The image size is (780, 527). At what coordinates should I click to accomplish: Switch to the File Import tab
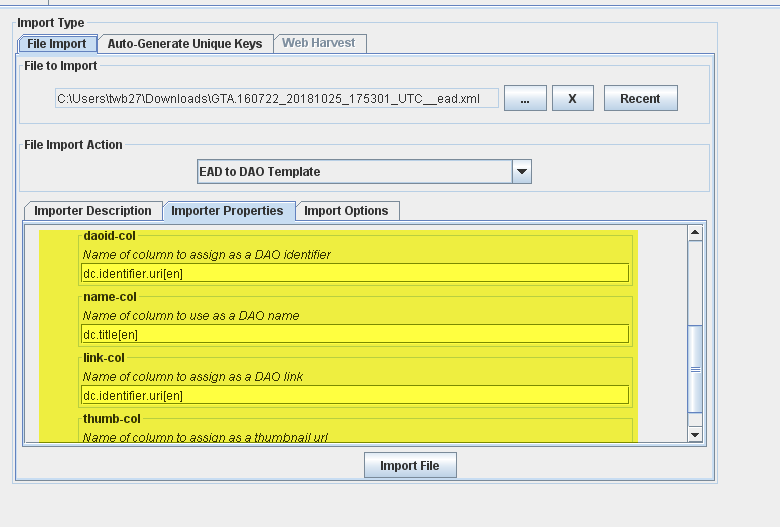coord(57,44)
